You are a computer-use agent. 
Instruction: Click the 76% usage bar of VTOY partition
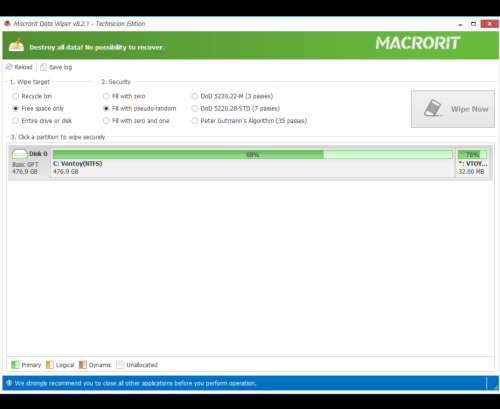tap(472, 154)
